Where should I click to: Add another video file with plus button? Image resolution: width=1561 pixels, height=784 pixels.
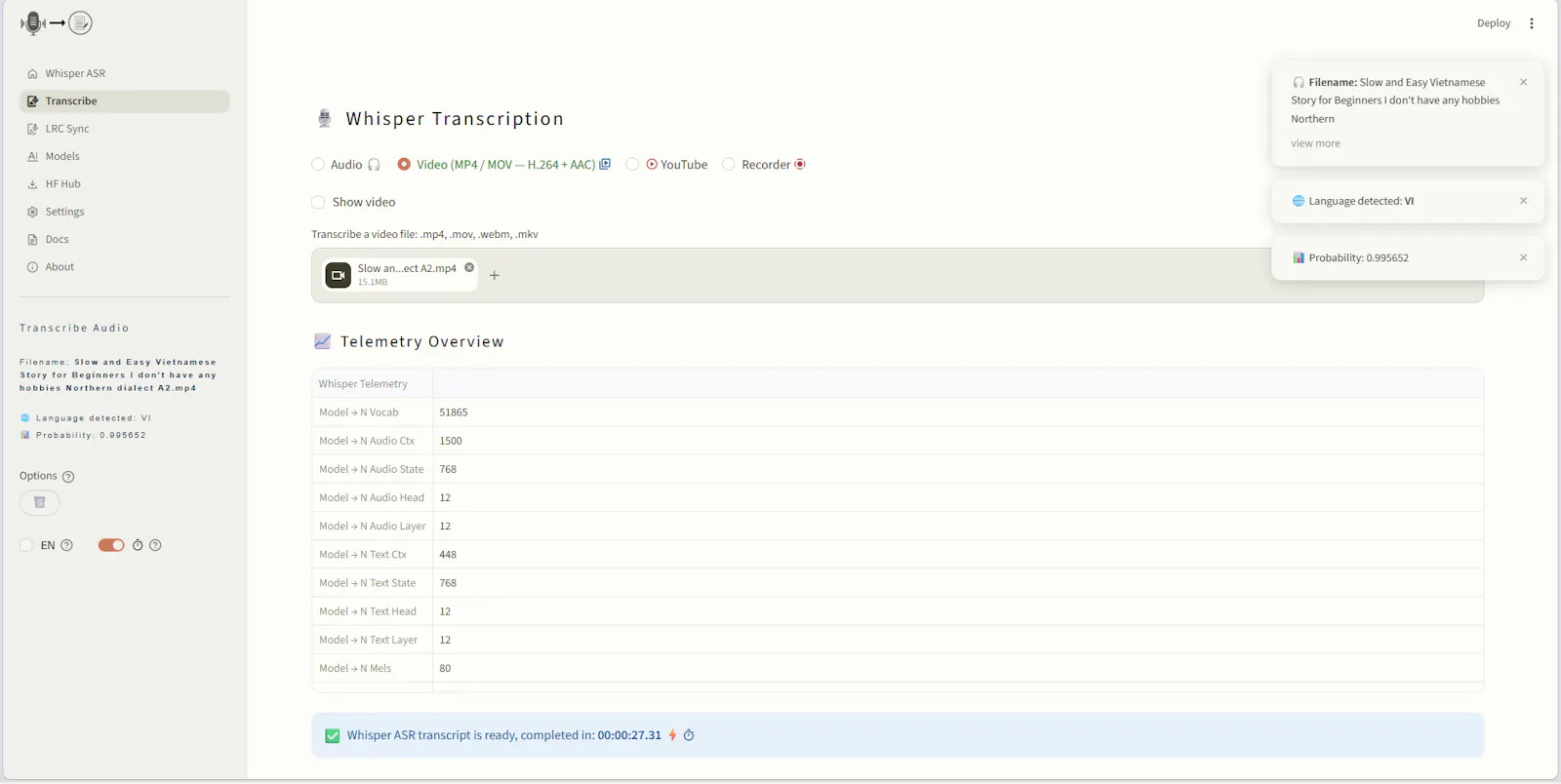click(x=495, y=276)
